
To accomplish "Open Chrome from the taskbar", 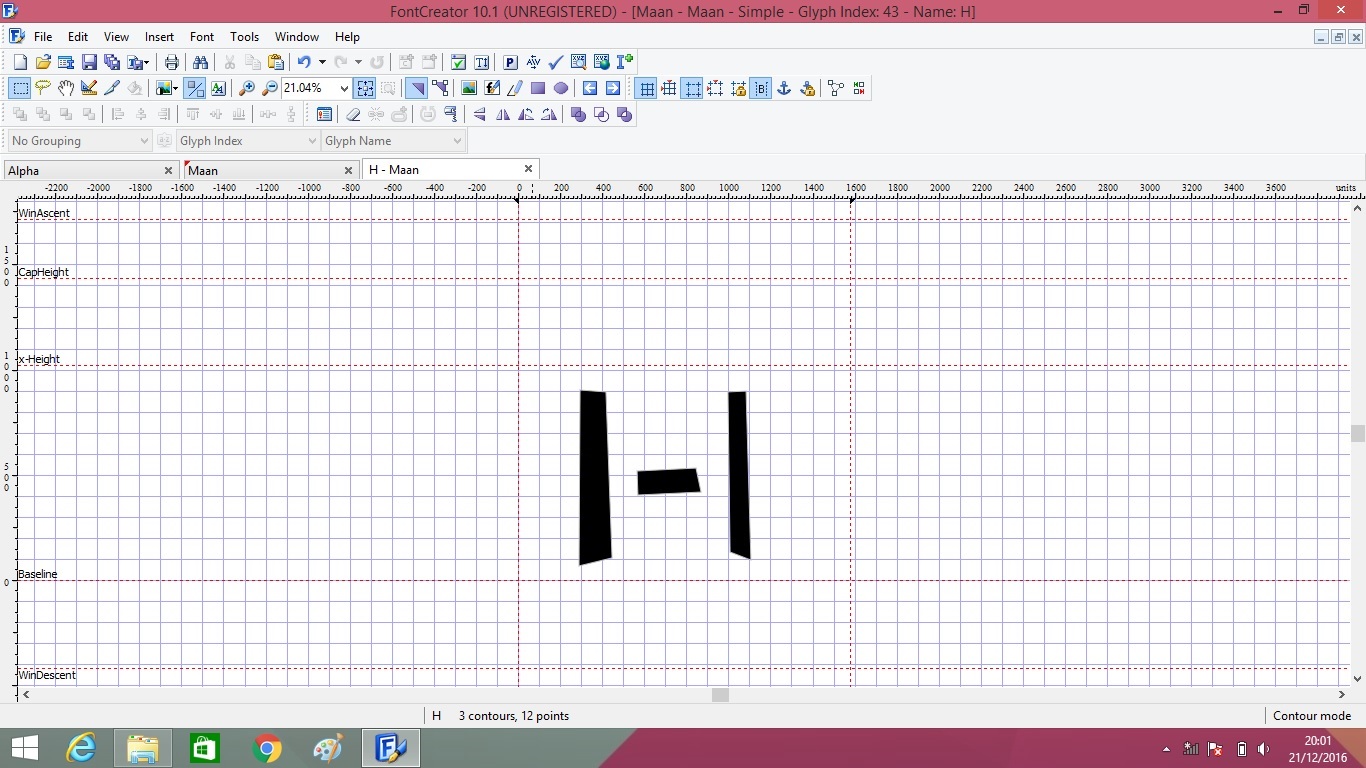I will pos(267,748).
